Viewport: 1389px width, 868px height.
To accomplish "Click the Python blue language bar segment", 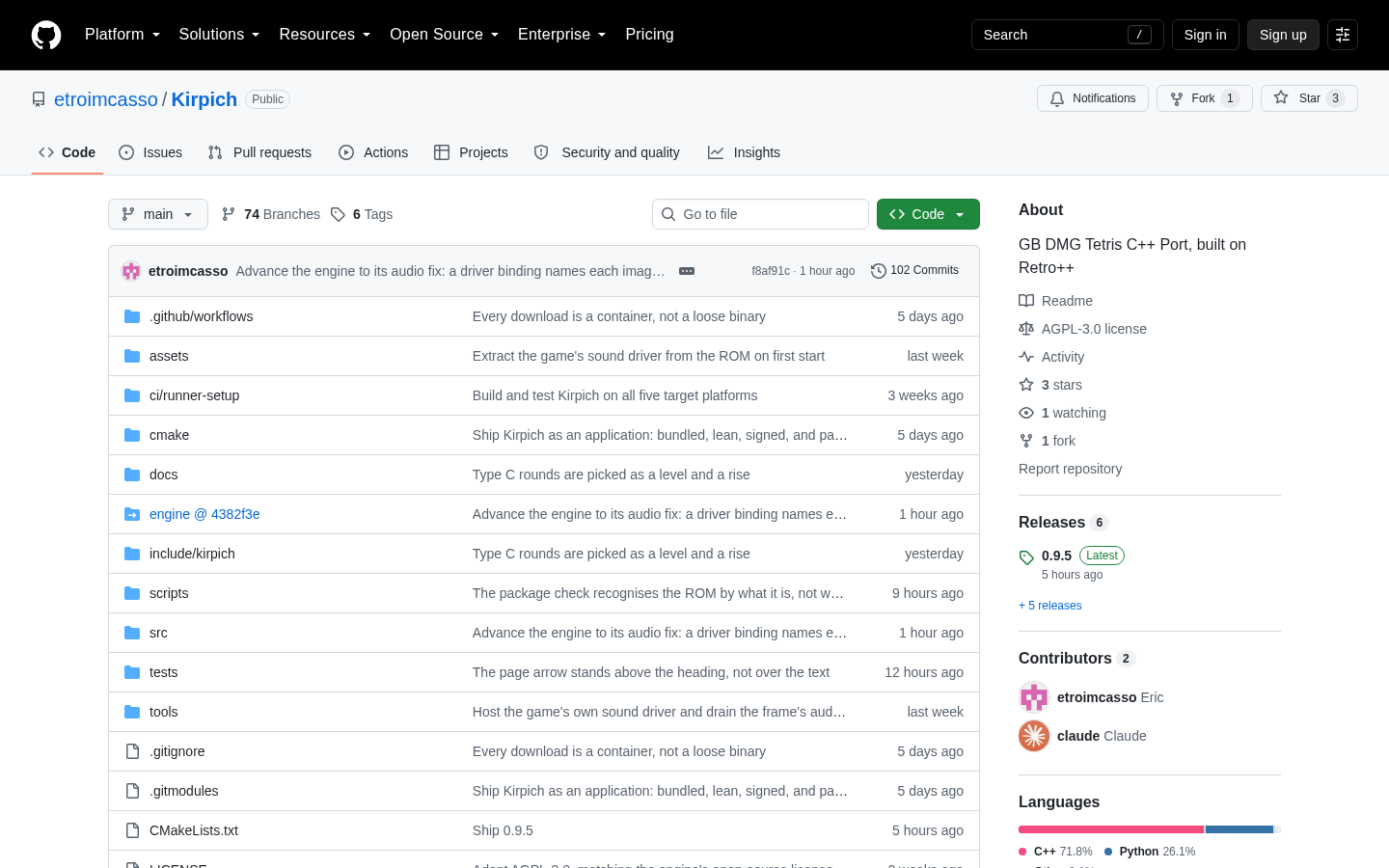I will tap(1239, 829).
